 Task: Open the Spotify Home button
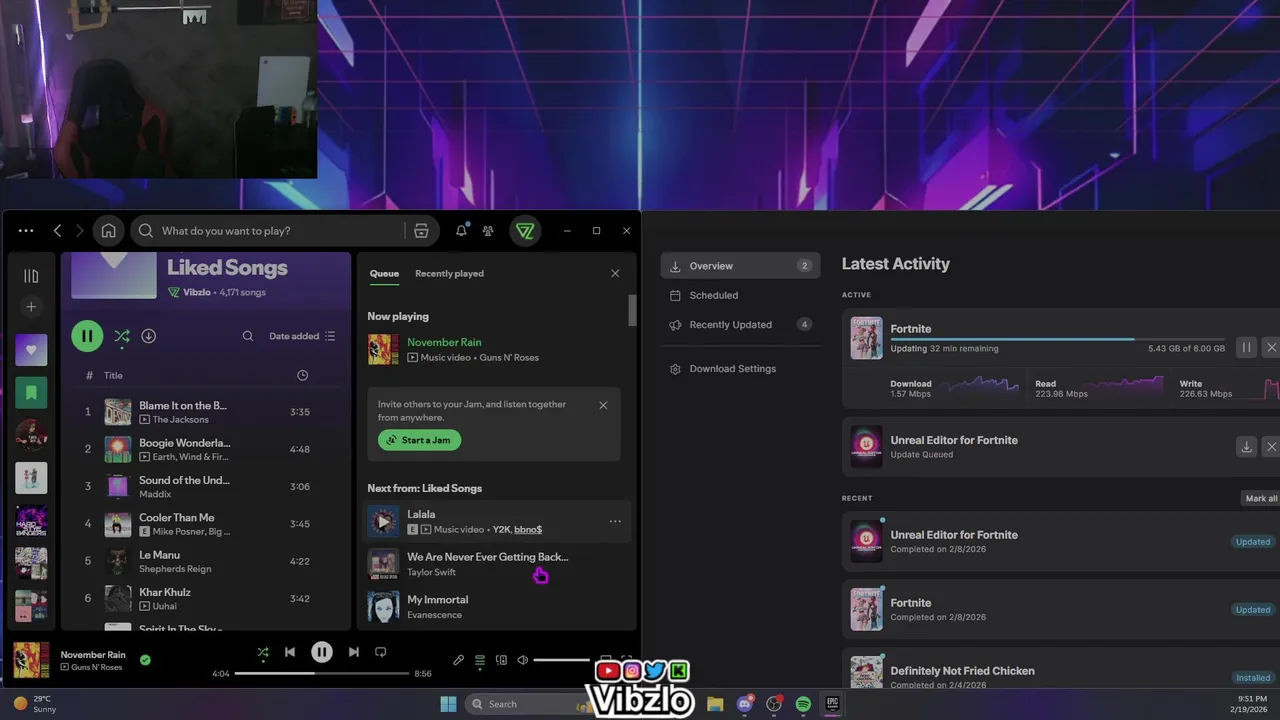[108, 231]
